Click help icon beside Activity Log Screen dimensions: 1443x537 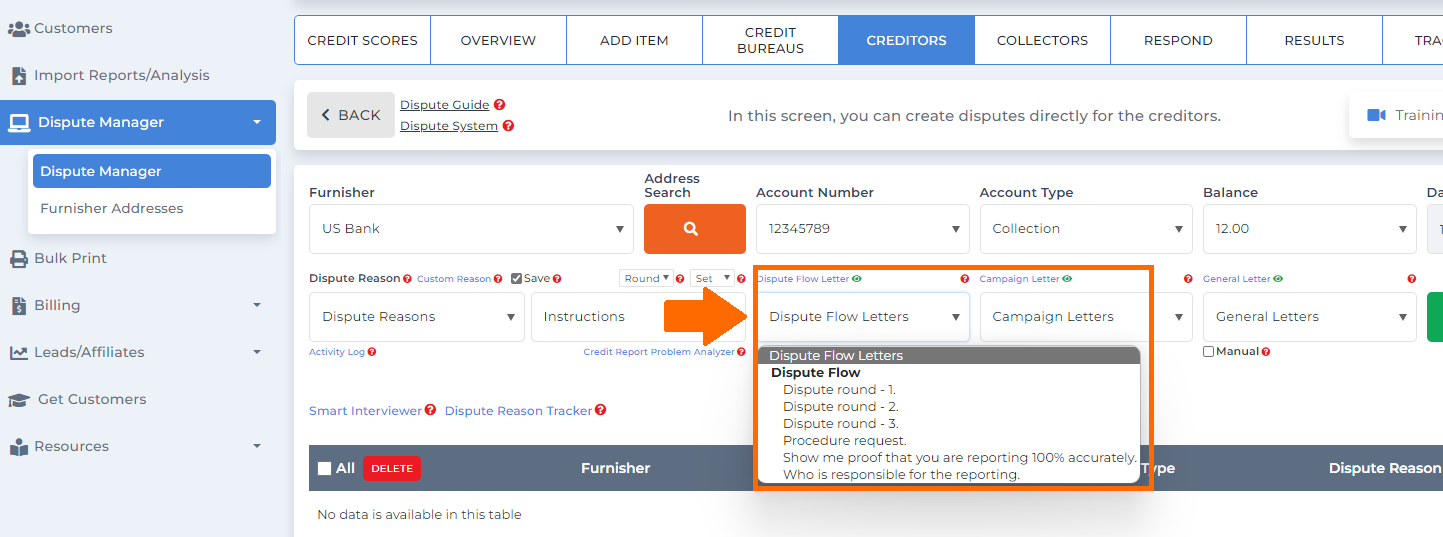372,352
